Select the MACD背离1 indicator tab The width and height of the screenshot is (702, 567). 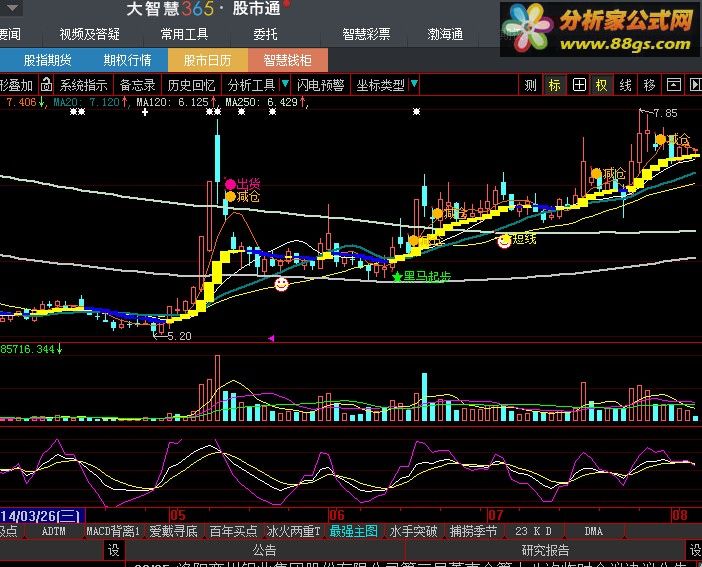point(113,531)
